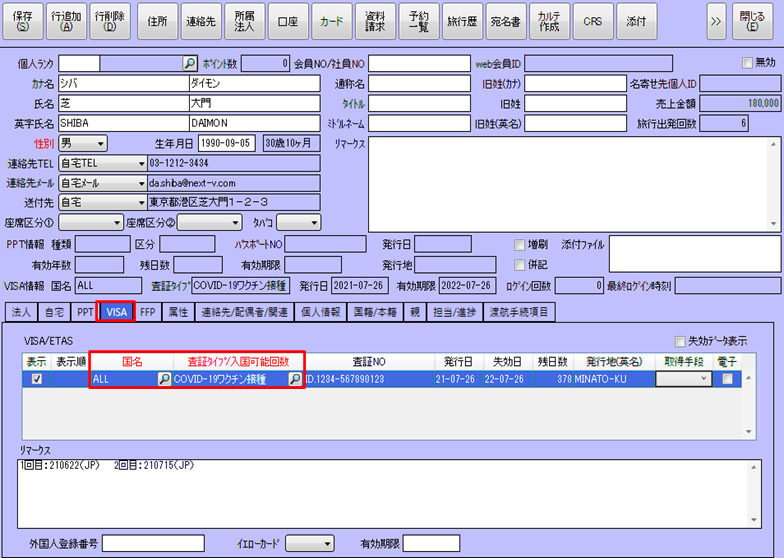Click the 会員NO/社員NO input field
Viewport: 784px width, 558px height.
(x=420, y=64)
